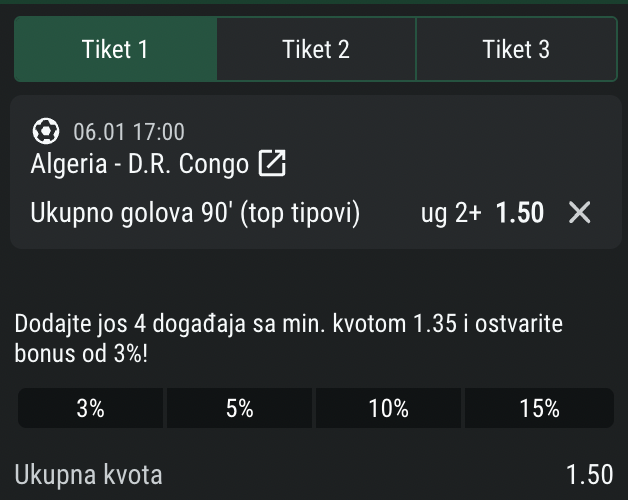Image resolution: width=628 pixels, height=500 pixels.
Task: Click the soccer ball sport icon
Action: coord(46,131)
